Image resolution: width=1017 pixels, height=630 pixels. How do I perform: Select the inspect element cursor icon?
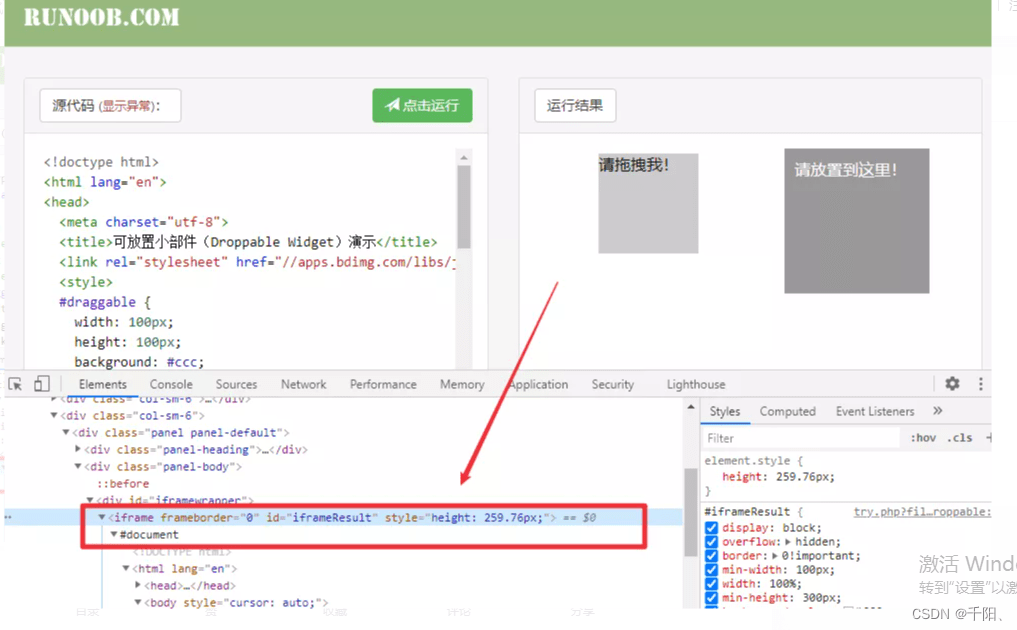click(15, 383)
